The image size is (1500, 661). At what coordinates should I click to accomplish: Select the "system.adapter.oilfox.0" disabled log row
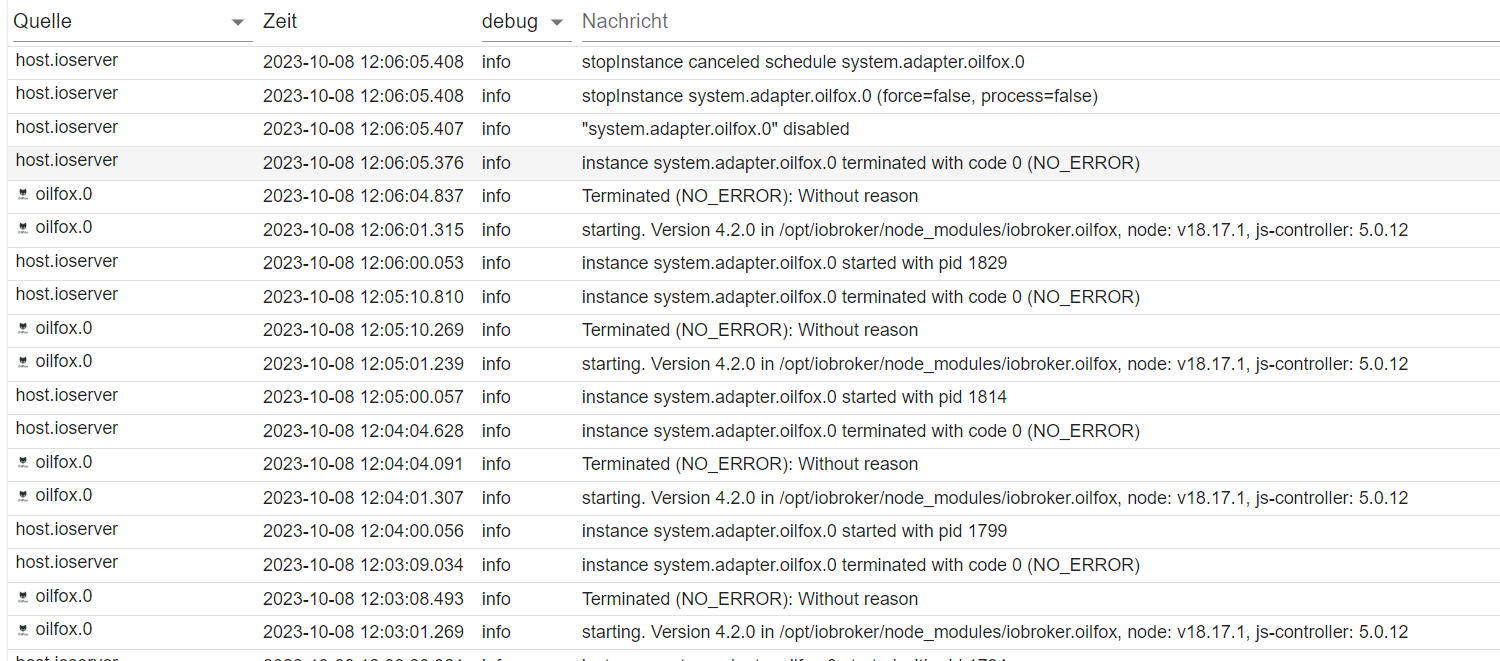(x=750, y=129)
